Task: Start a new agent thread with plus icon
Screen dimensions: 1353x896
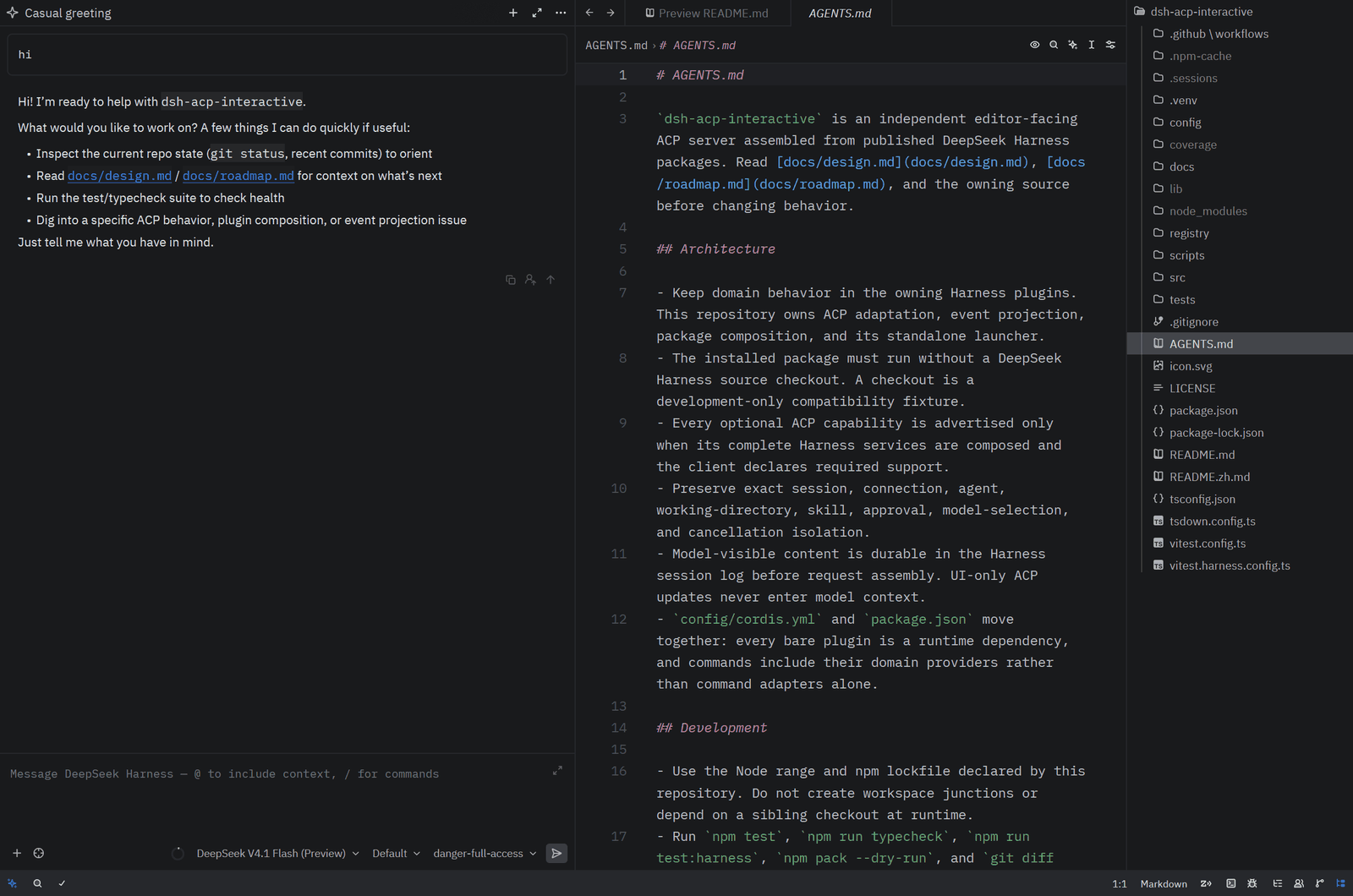Action: [513, 13]
